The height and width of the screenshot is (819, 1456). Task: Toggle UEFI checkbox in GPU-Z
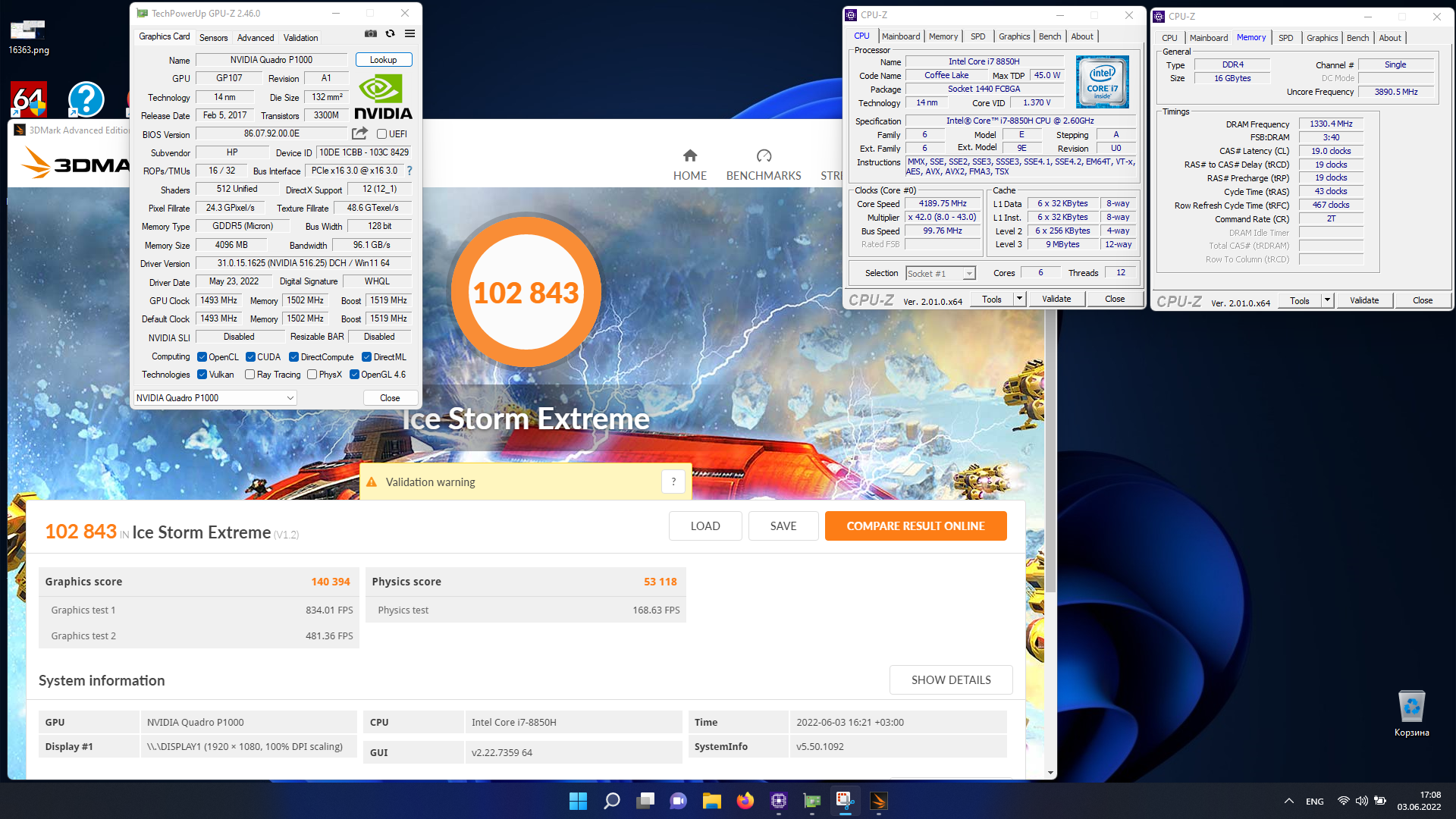(x=382, y=134)
